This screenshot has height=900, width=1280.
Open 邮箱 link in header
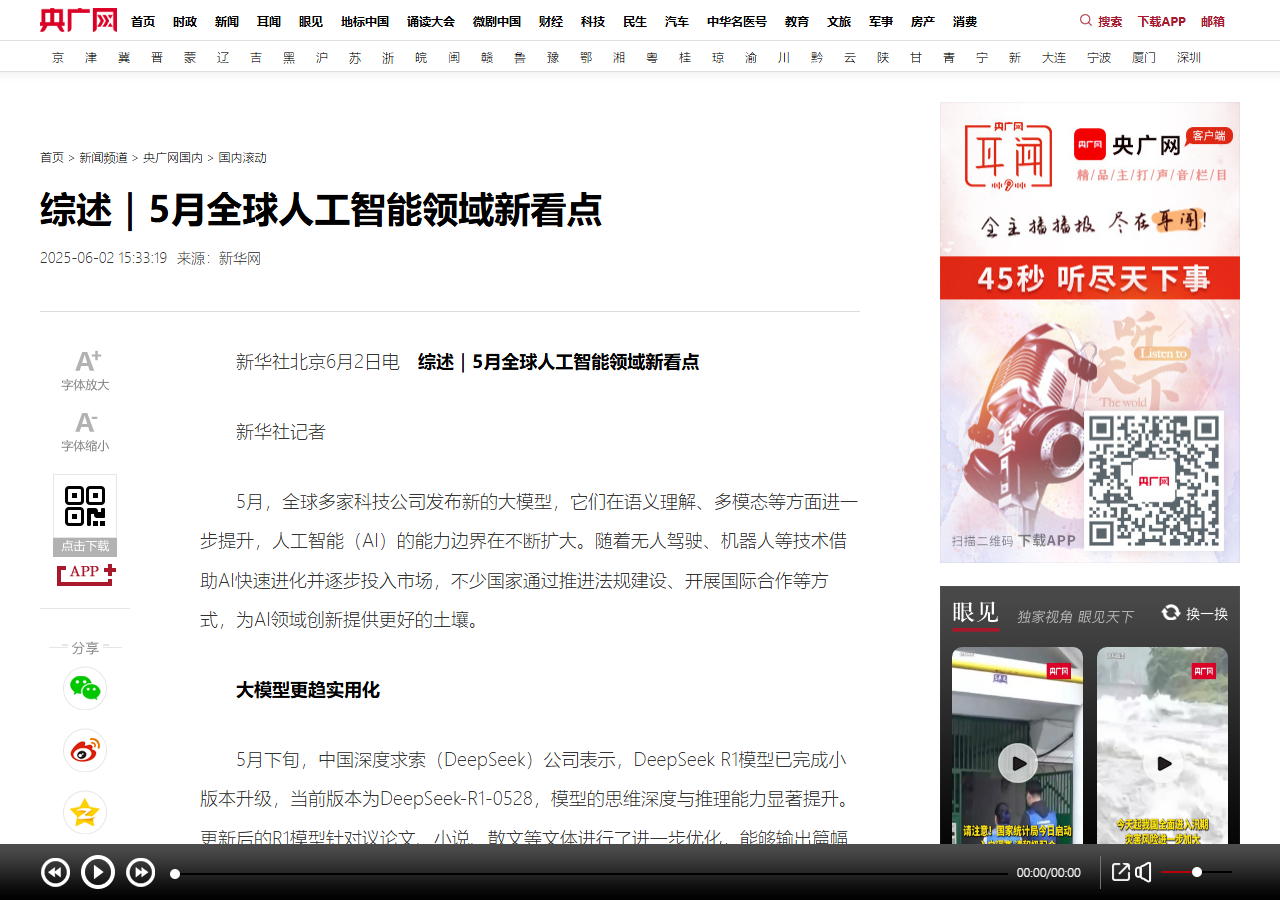pyautogui.click(x=1213, y=21)
